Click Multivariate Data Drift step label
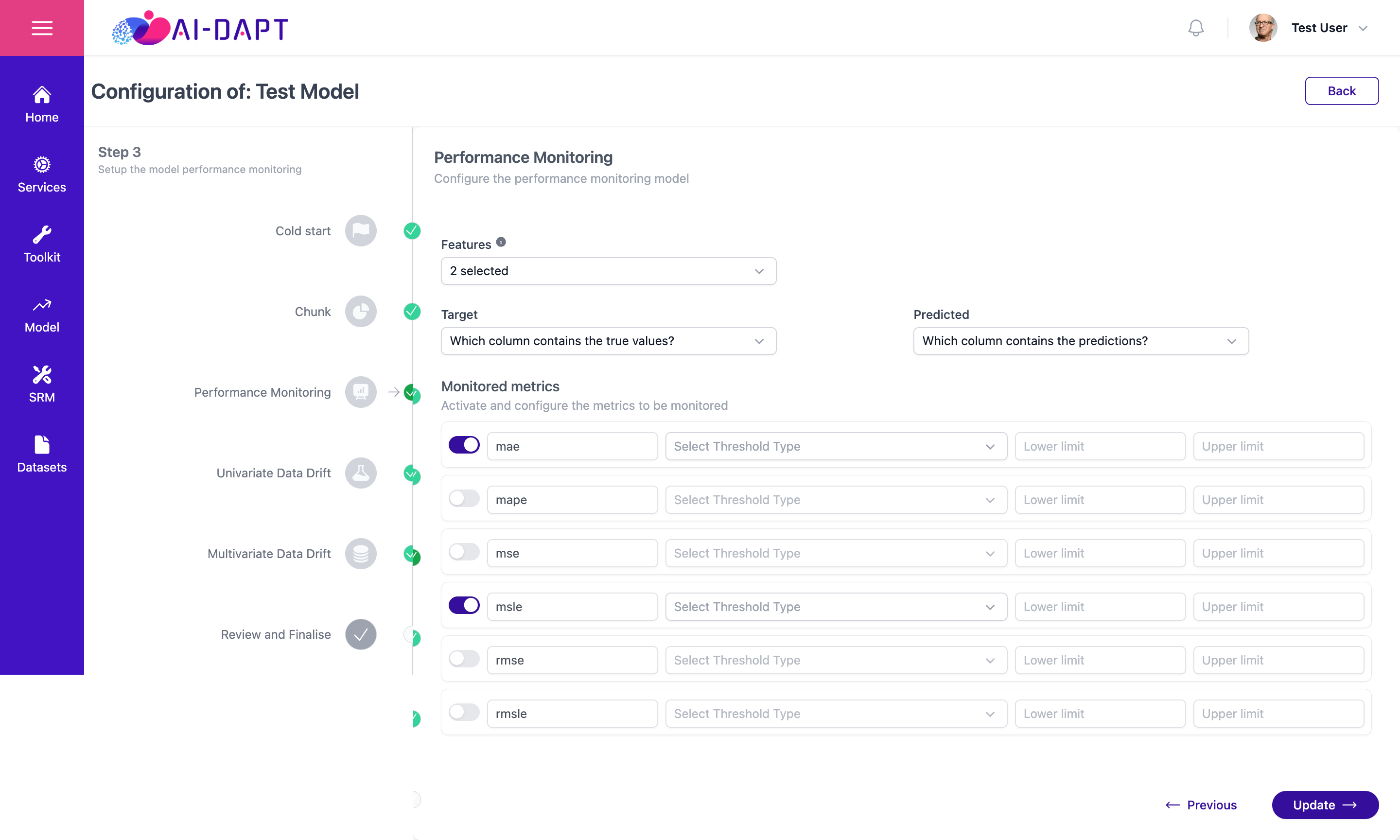This screenshot has width=1400, height=840. 269,554
